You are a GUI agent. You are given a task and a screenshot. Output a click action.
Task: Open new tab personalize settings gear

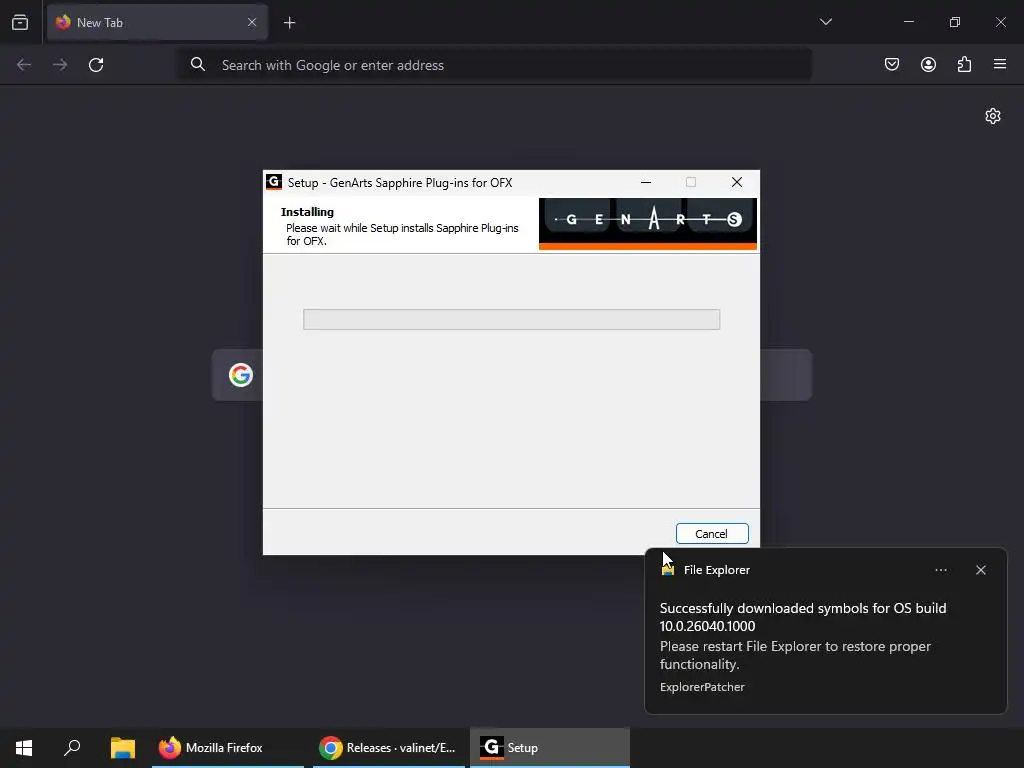point(993,116)
